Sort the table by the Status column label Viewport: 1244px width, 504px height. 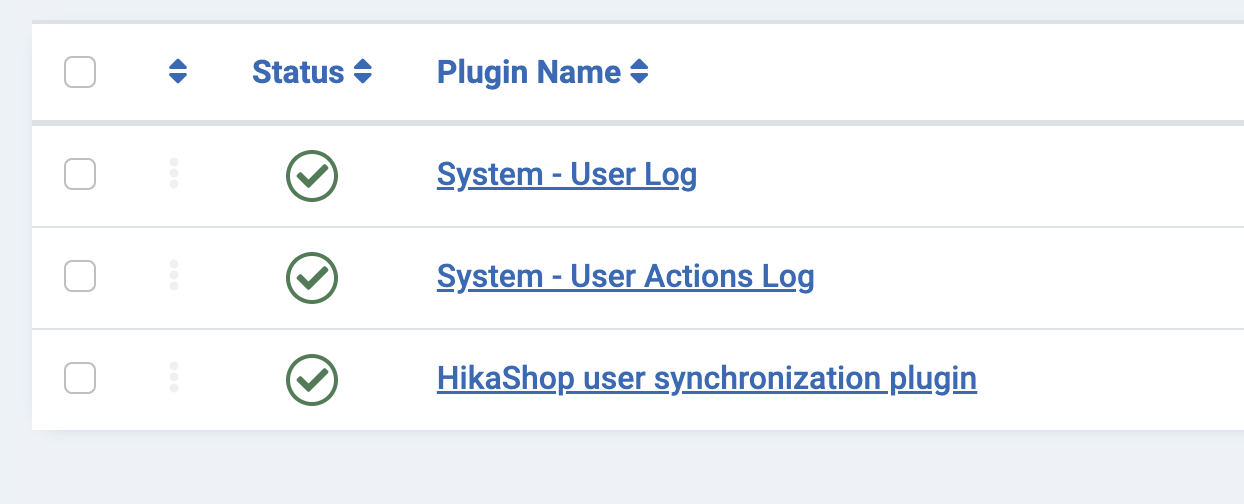click(x=298, y=72)
